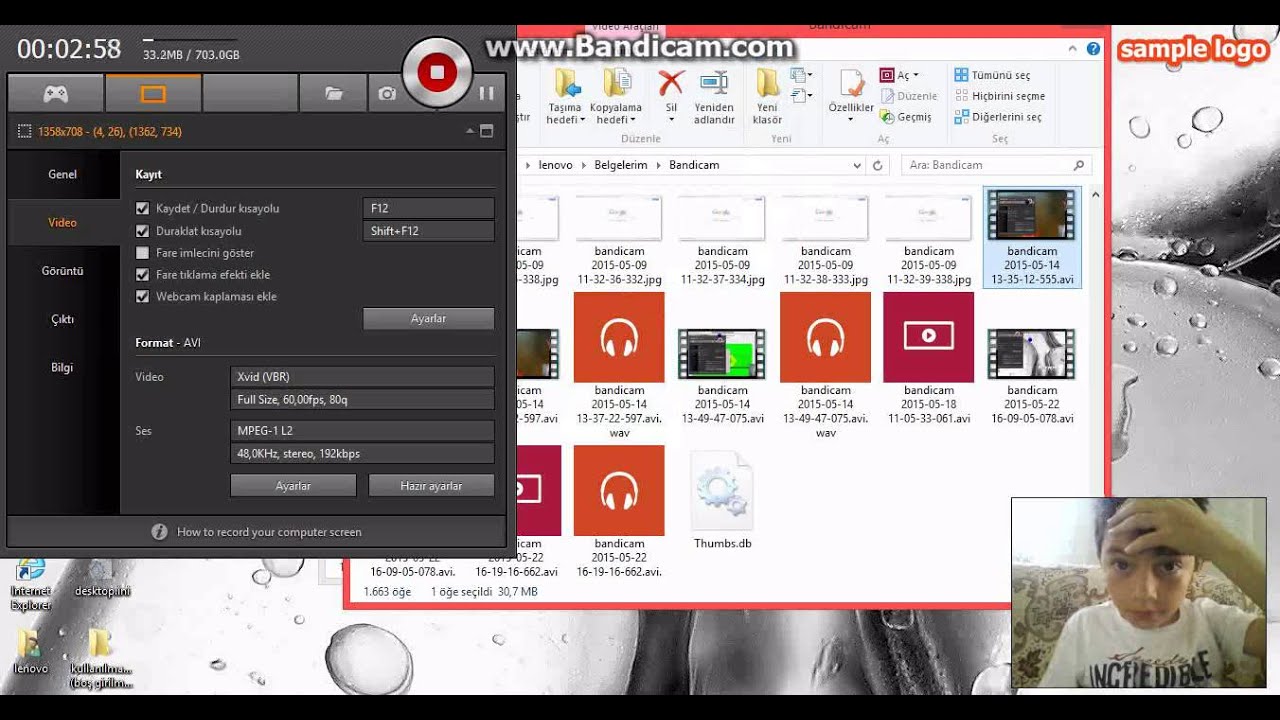Click lenovo in the address path

tap(556, 165)
